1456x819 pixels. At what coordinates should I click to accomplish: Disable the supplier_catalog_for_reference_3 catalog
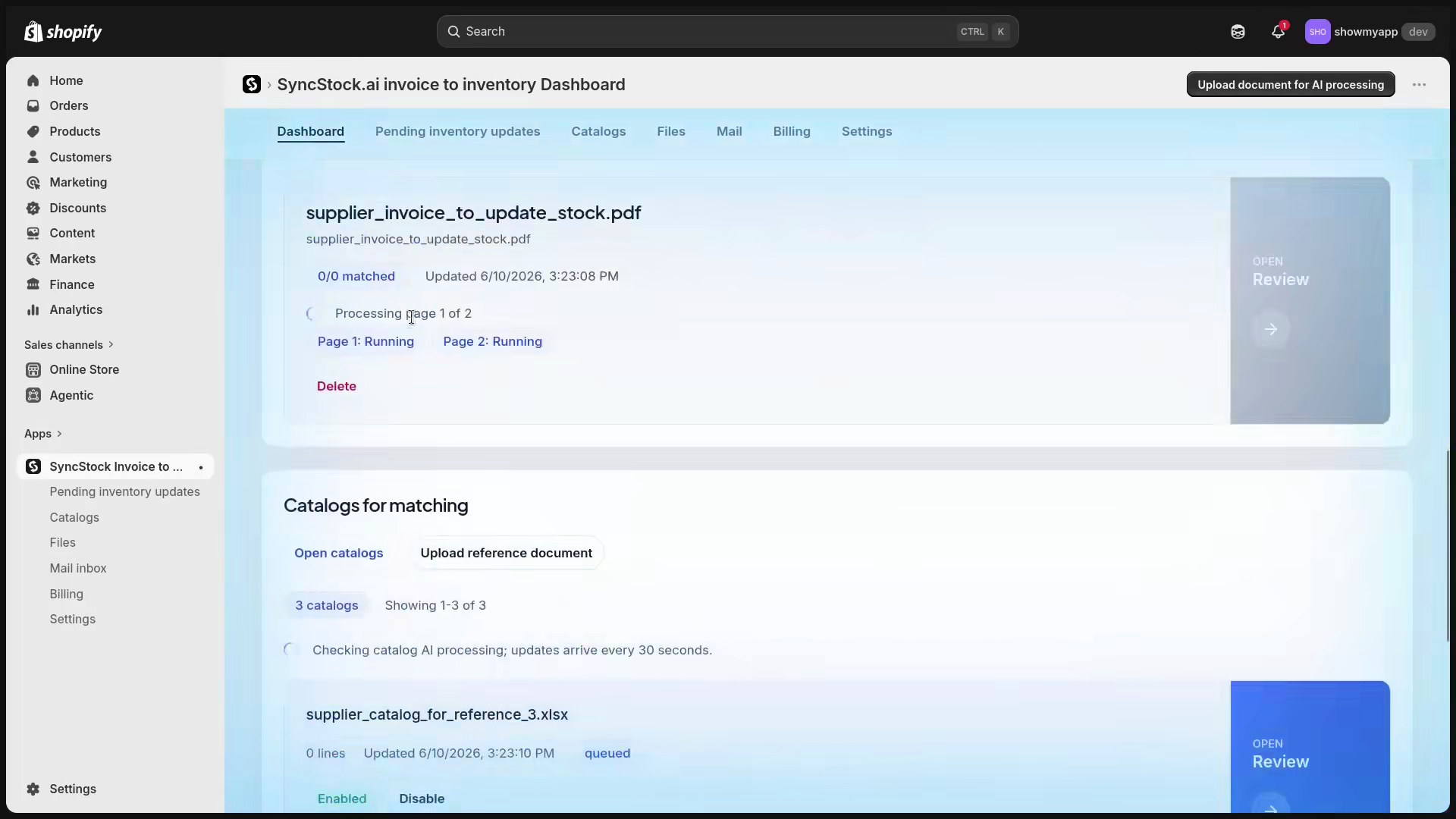[x=422, y=799]
